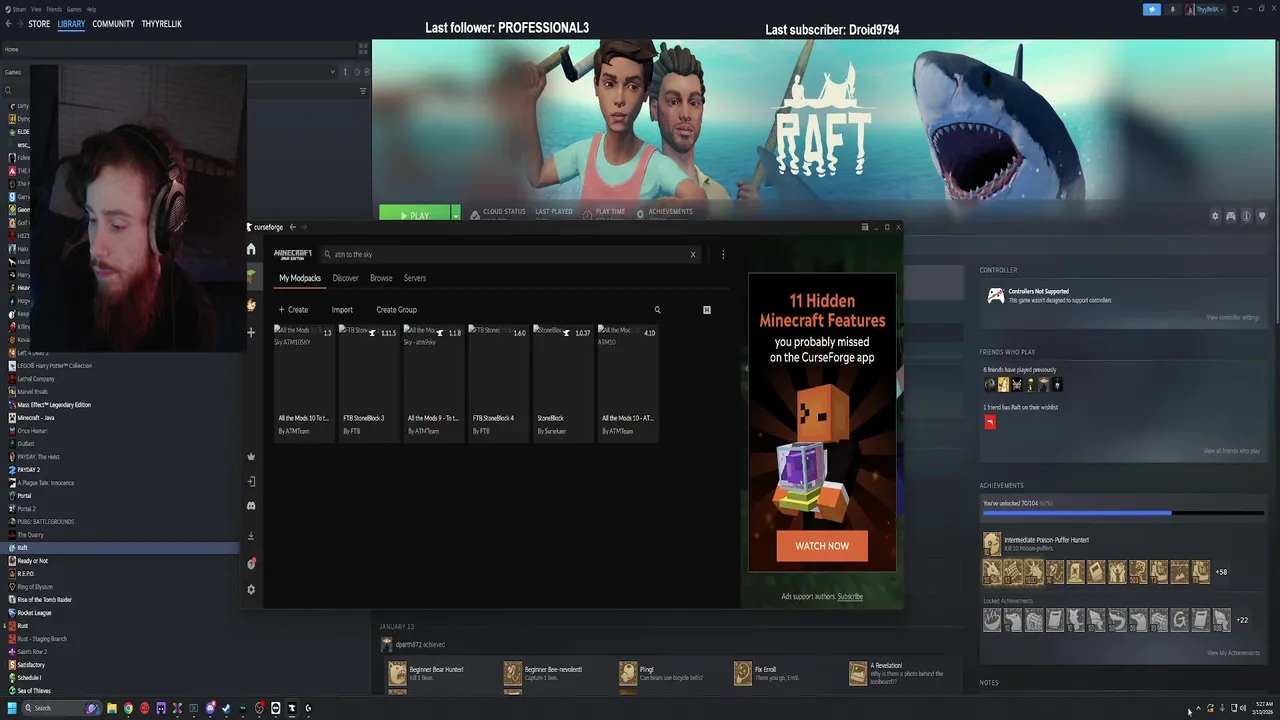This screenshot has width=1280, height=720.
Task: Click Steam back navigation arrow
Action: click(x=8, y=23)
